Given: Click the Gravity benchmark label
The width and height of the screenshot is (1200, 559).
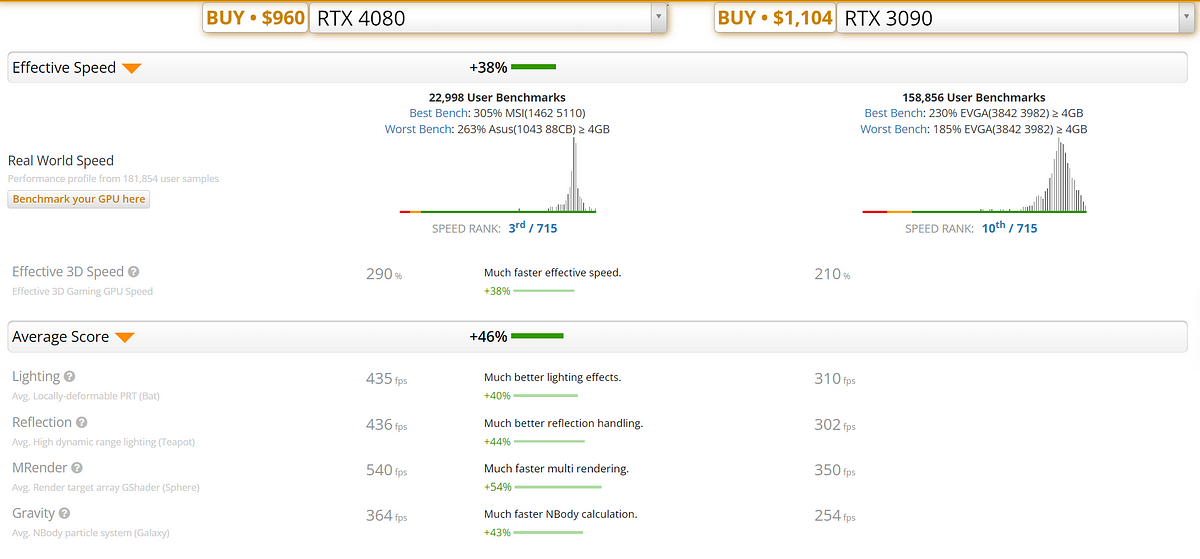Looking at the screenshot, I should (34, 514).
